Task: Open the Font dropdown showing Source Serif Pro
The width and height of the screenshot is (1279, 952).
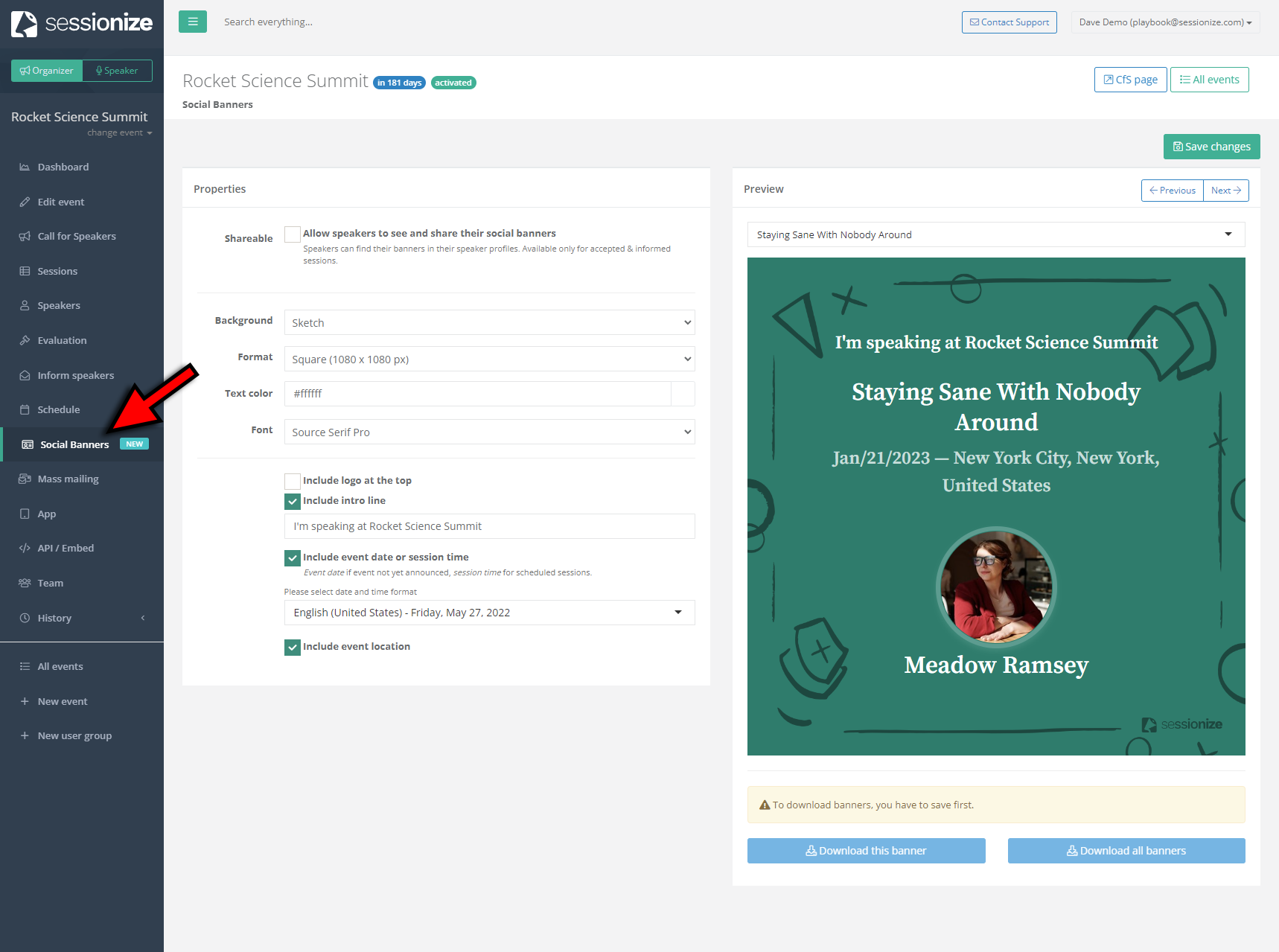Action: click(x=489, y=432)
